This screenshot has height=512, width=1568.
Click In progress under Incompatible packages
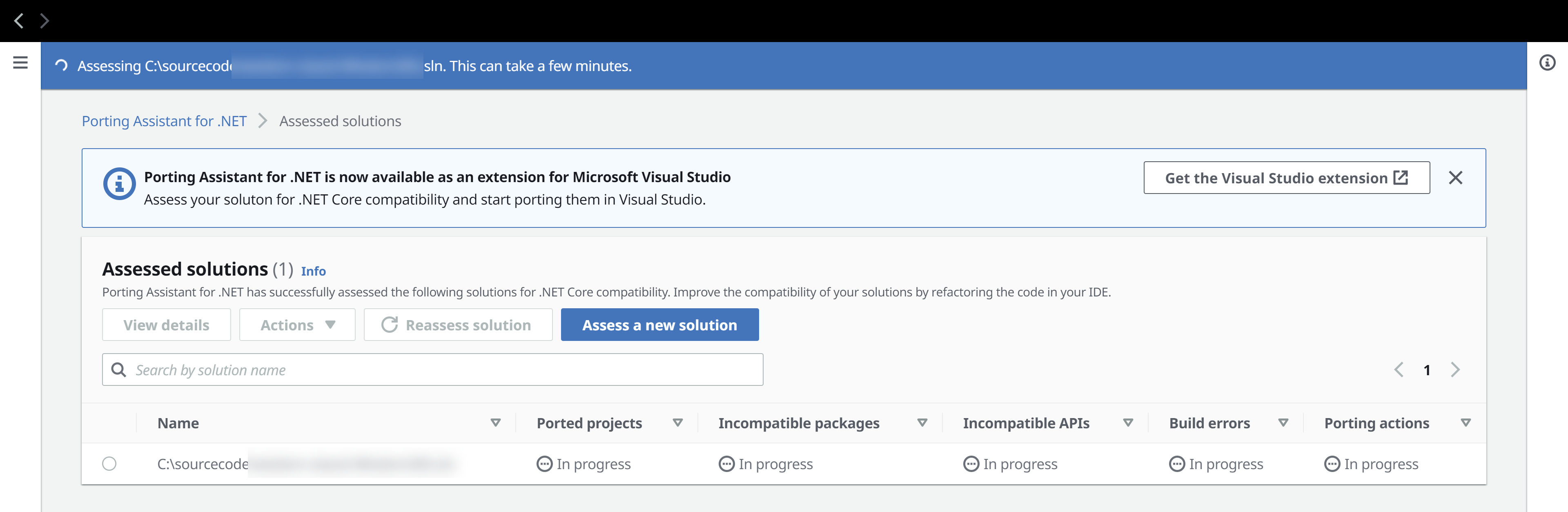click(x=766, y=464)
